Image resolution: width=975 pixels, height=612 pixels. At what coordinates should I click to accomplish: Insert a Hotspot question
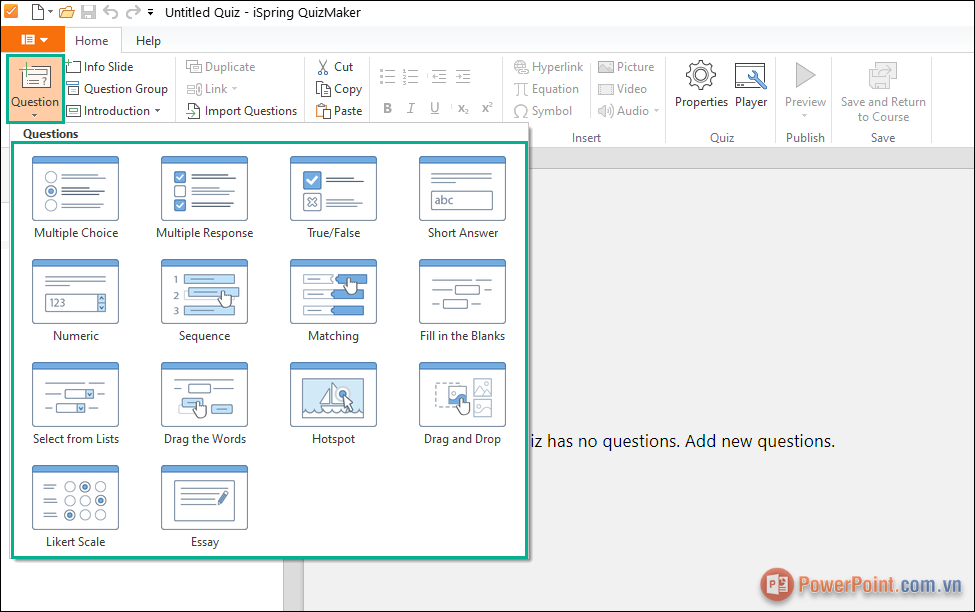[333, 404]
